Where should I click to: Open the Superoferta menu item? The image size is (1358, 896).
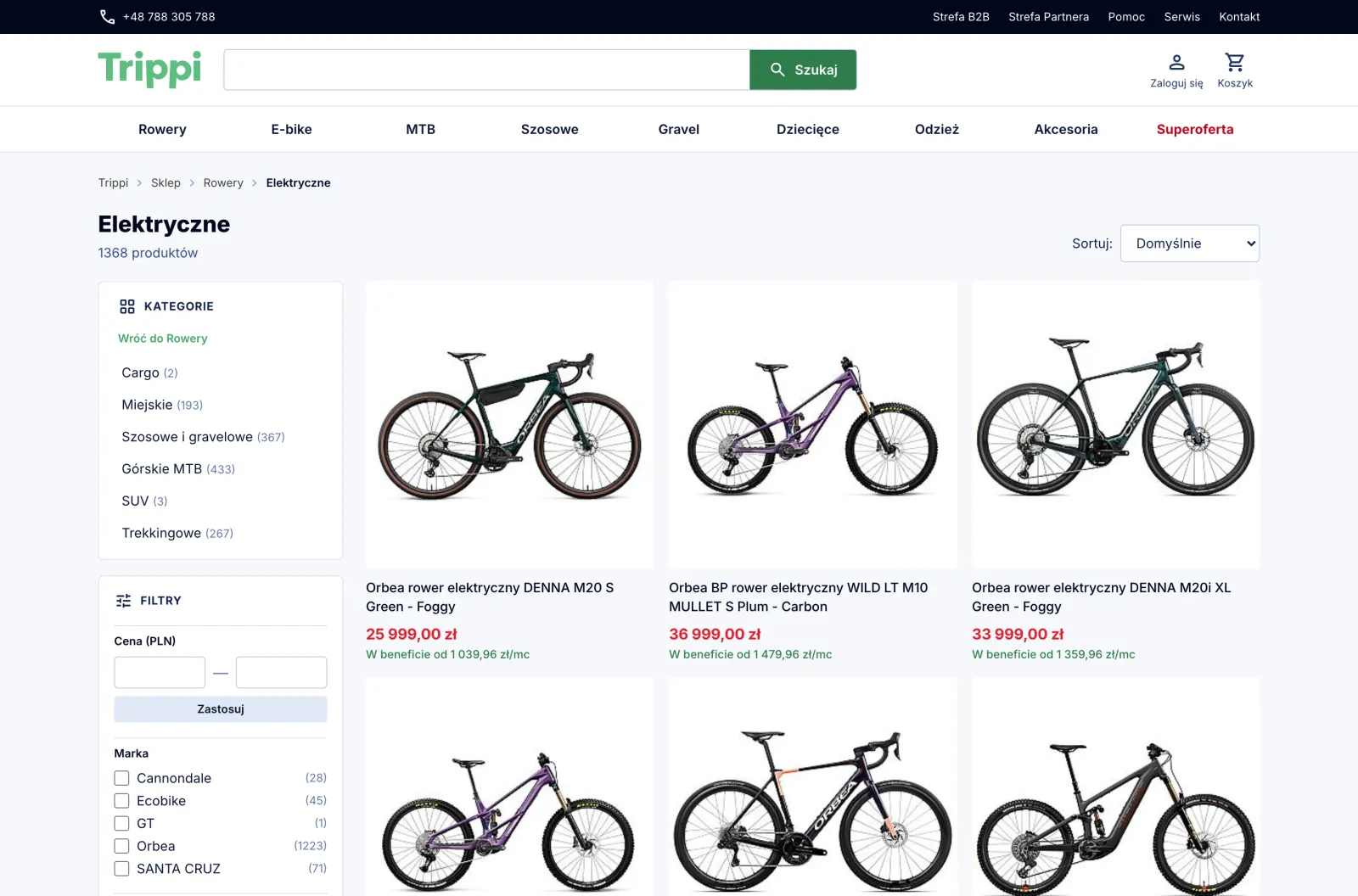point(1195,129)
